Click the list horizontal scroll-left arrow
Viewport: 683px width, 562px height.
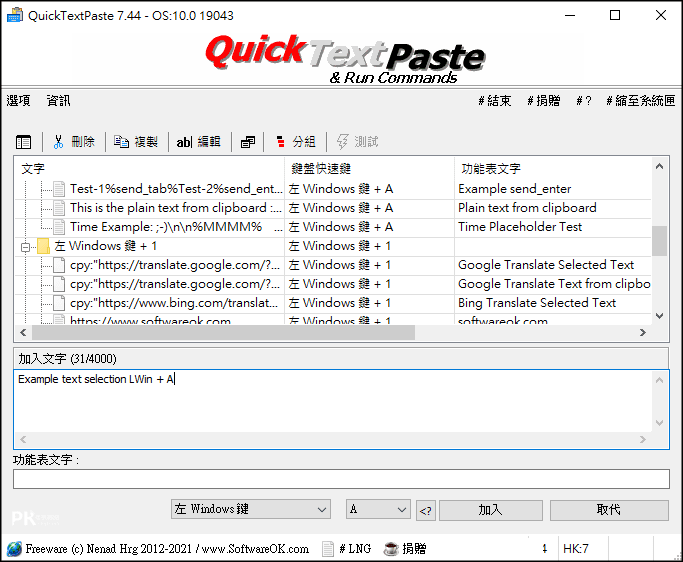click(23, 332)
